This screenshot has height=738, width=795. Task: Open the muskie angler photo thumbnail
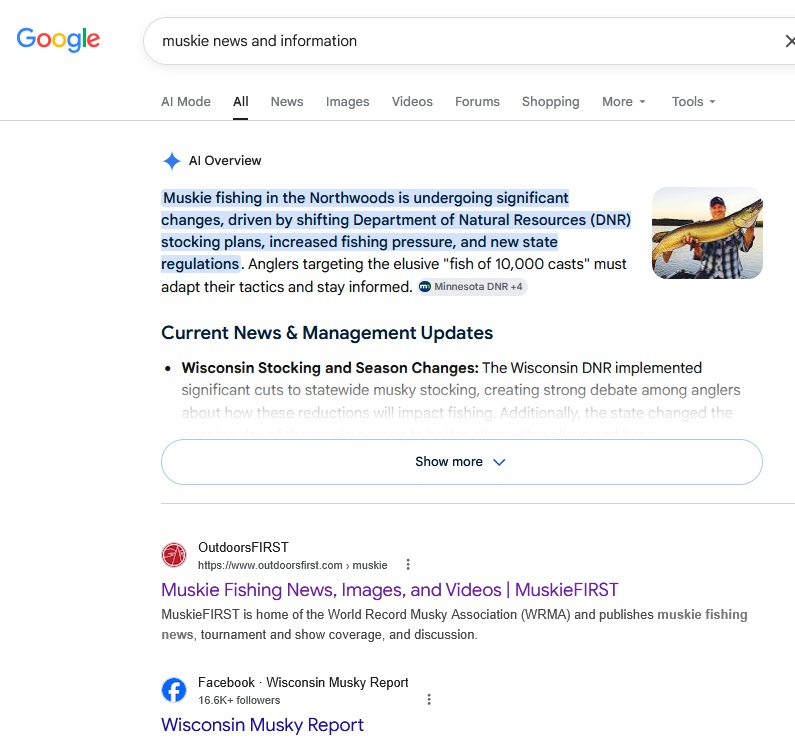pos(707,233)
